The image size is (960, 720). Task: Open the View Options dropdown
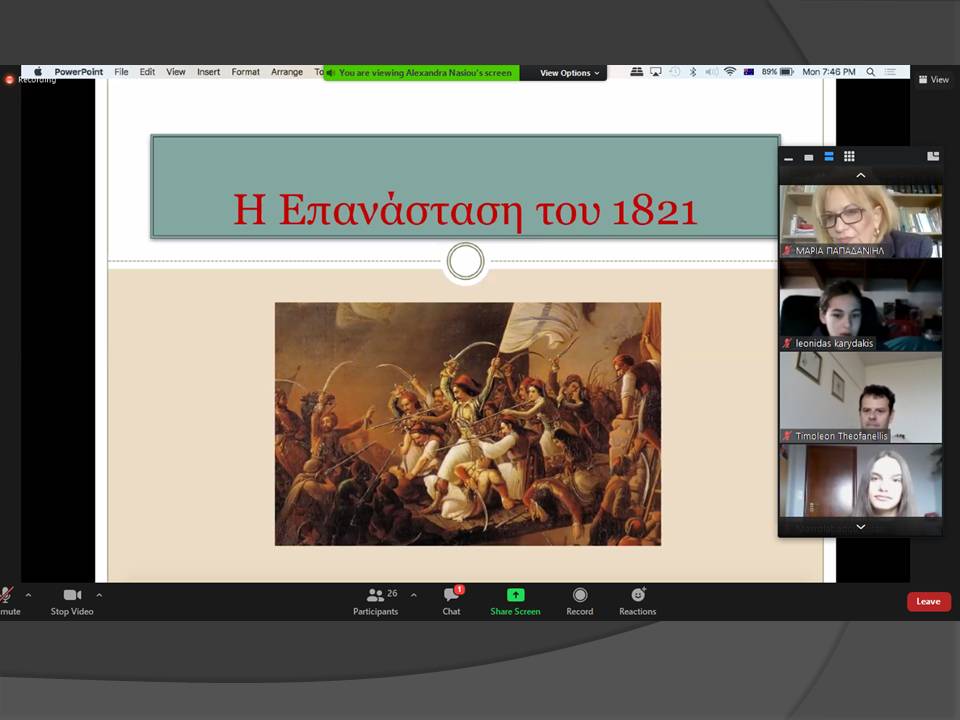click(x=569, y=73)
